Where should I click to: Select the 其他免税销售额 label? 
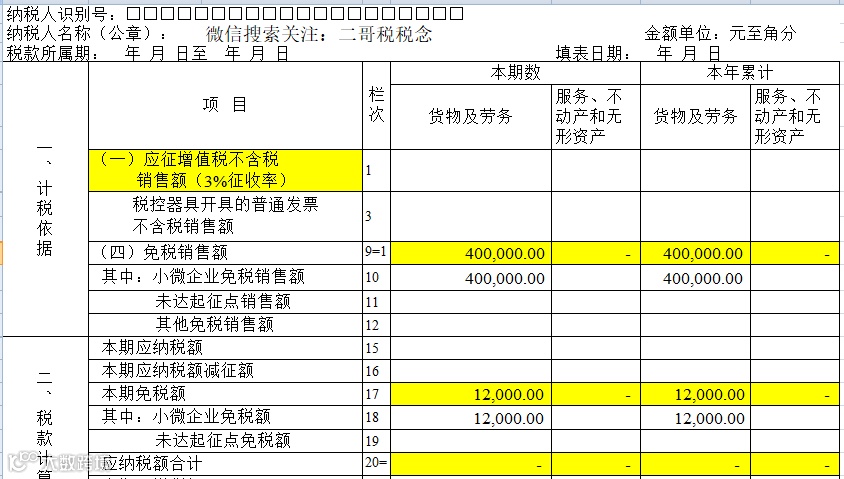[226, 325]
